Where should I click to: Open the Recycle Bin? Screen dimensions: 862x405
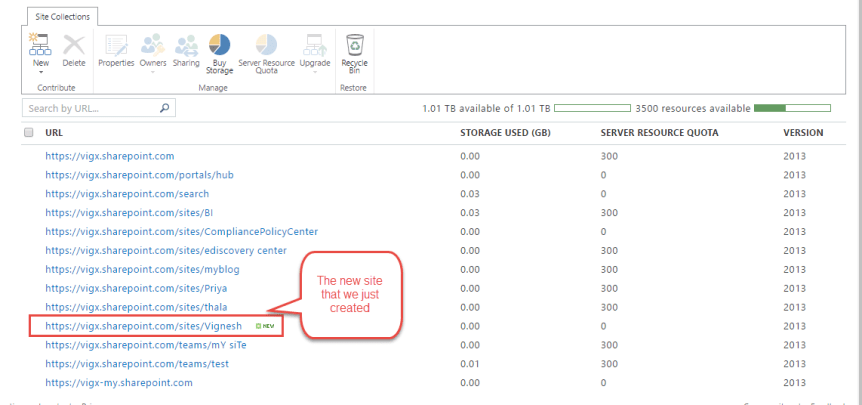355,44
